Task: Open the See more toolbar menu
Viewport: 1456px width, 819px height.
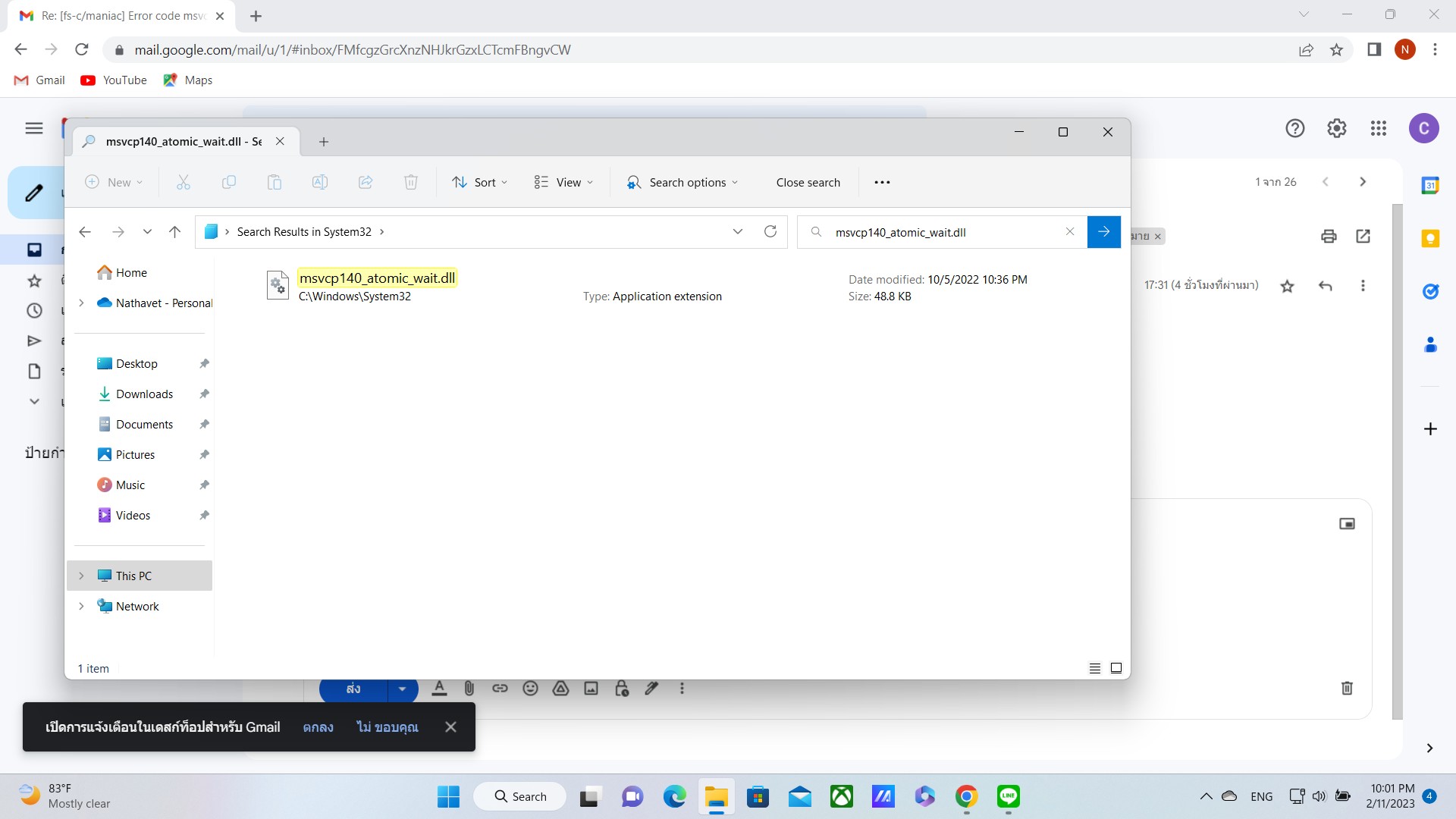Action: point(882,182)
